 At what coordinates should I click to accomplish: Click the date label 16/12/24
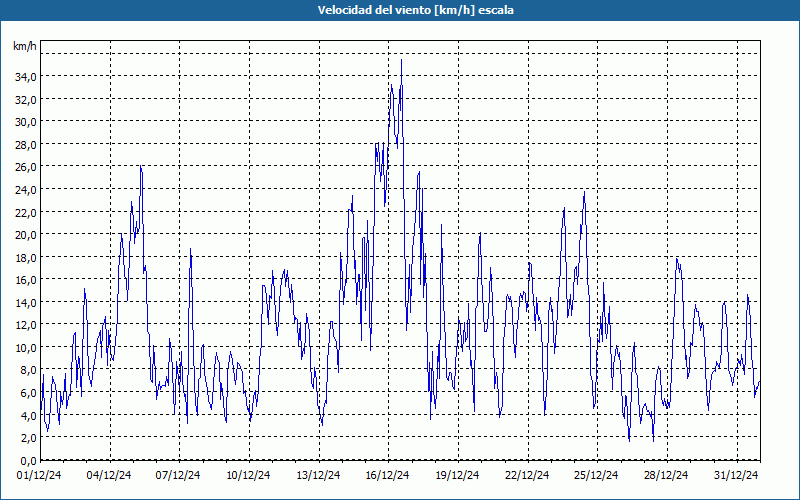(x=388, y=475)
